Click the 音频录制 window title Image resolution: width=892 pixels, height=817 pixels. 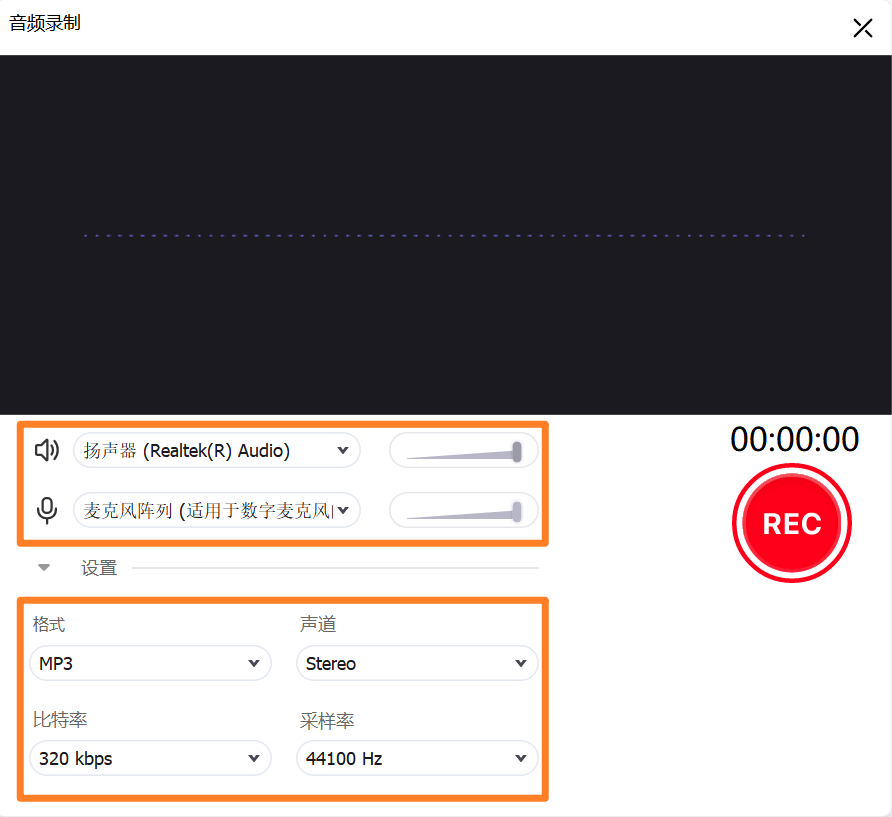pos(45,23)
